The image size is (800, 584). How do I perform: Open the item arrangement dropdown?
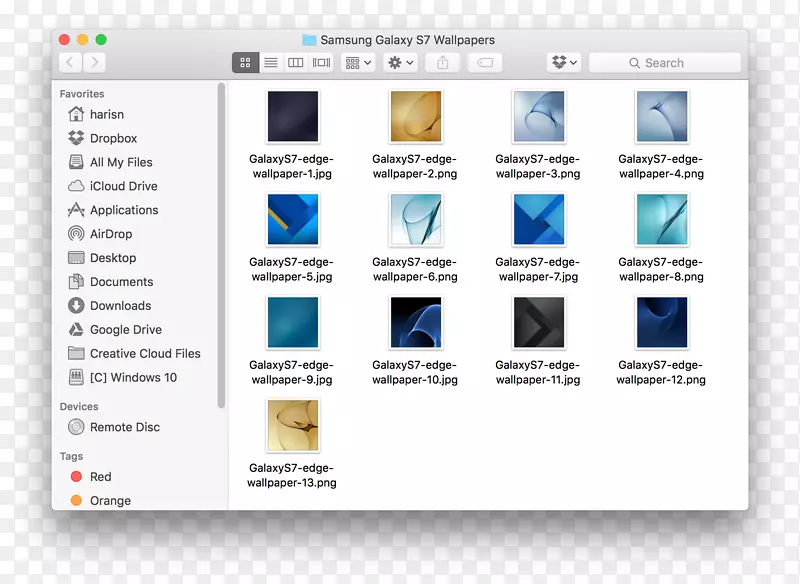click(x=357, y=63)
